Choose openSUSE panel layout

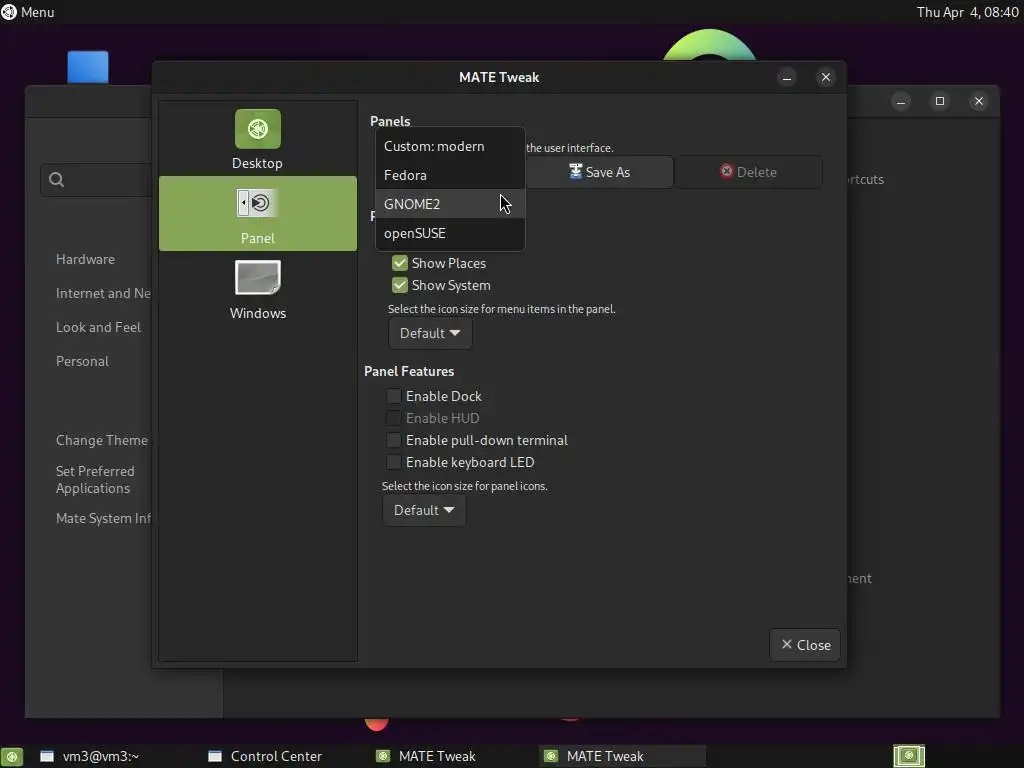coord(450,233)
